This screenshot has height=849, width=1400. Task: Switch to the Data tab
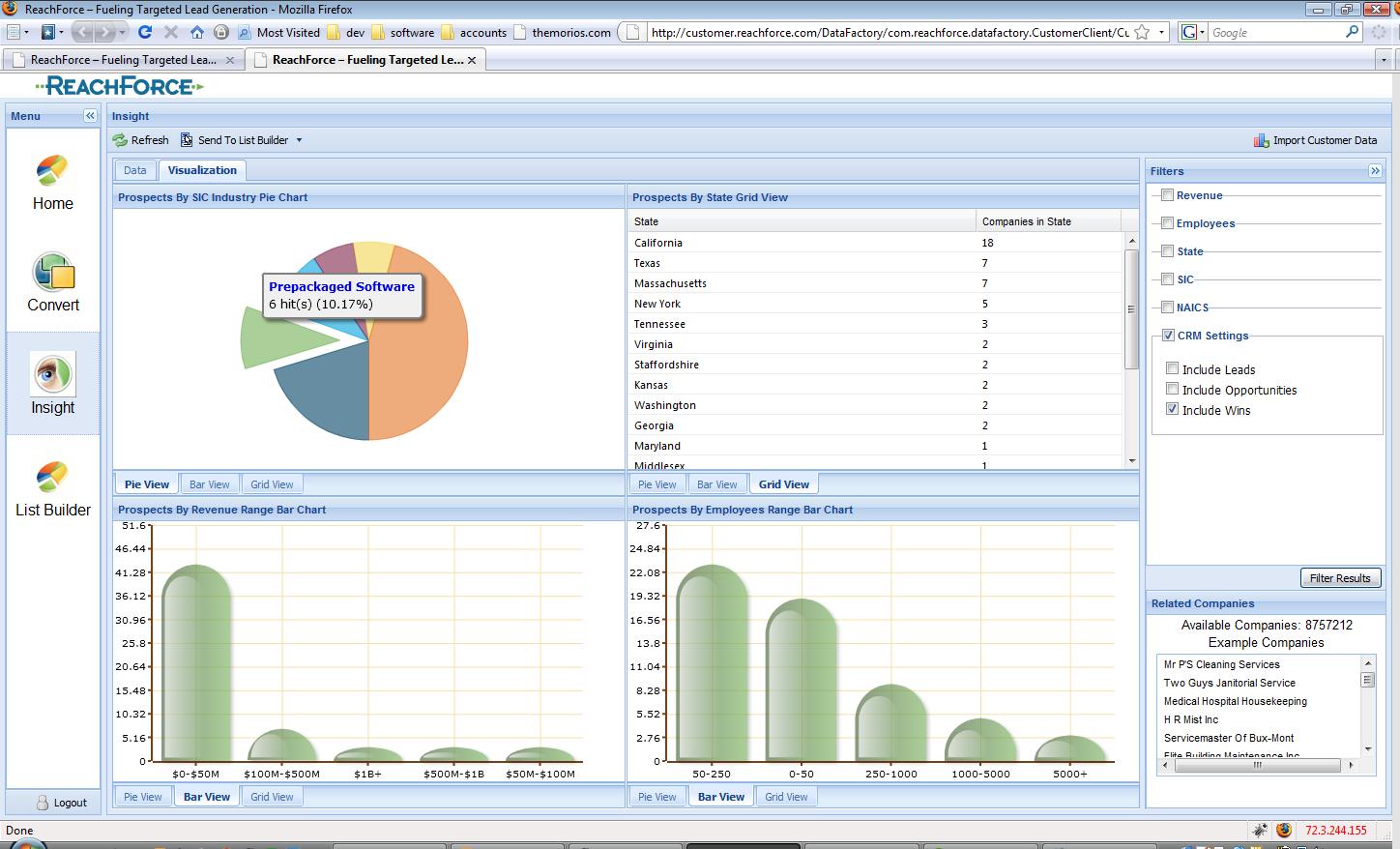pos(135,170)
